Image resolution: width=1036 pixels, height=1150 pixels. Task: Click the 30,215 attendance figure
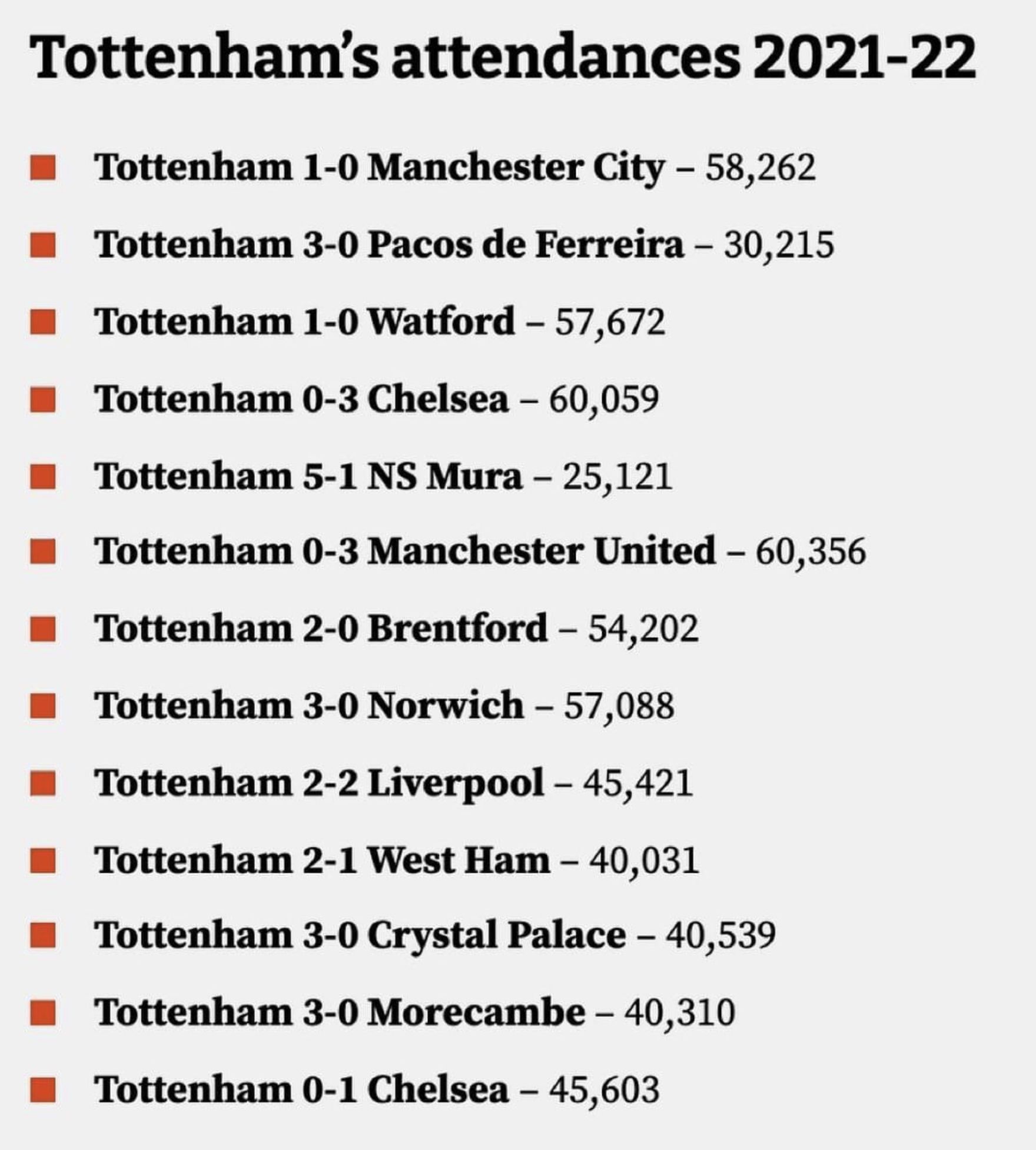(x=779, y=245)
